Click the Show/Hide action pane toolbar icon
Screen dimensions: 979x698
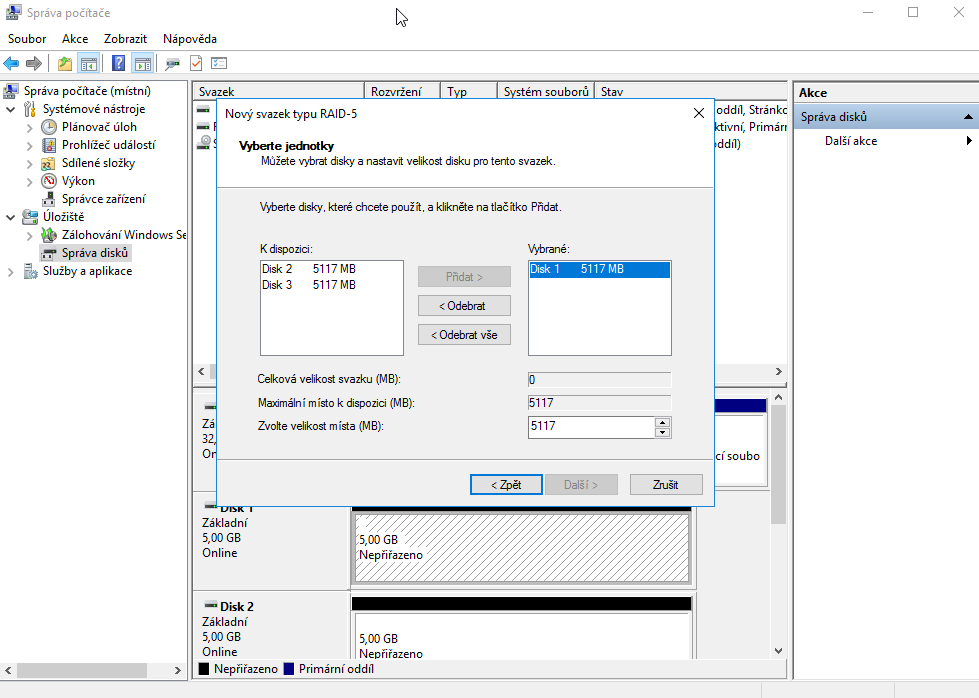tap(142, 64)
